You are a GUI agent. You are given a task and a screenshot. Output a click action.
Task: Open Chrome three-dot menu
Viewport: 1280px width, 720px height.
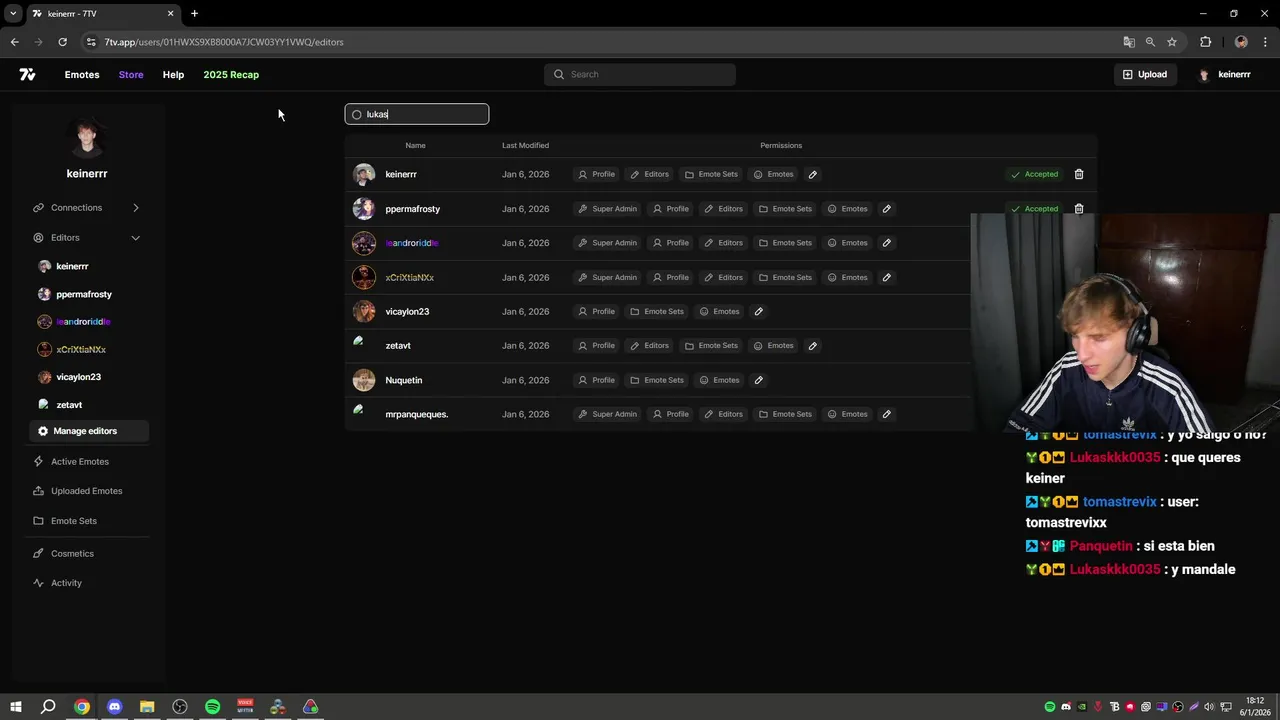[1266, 42]
